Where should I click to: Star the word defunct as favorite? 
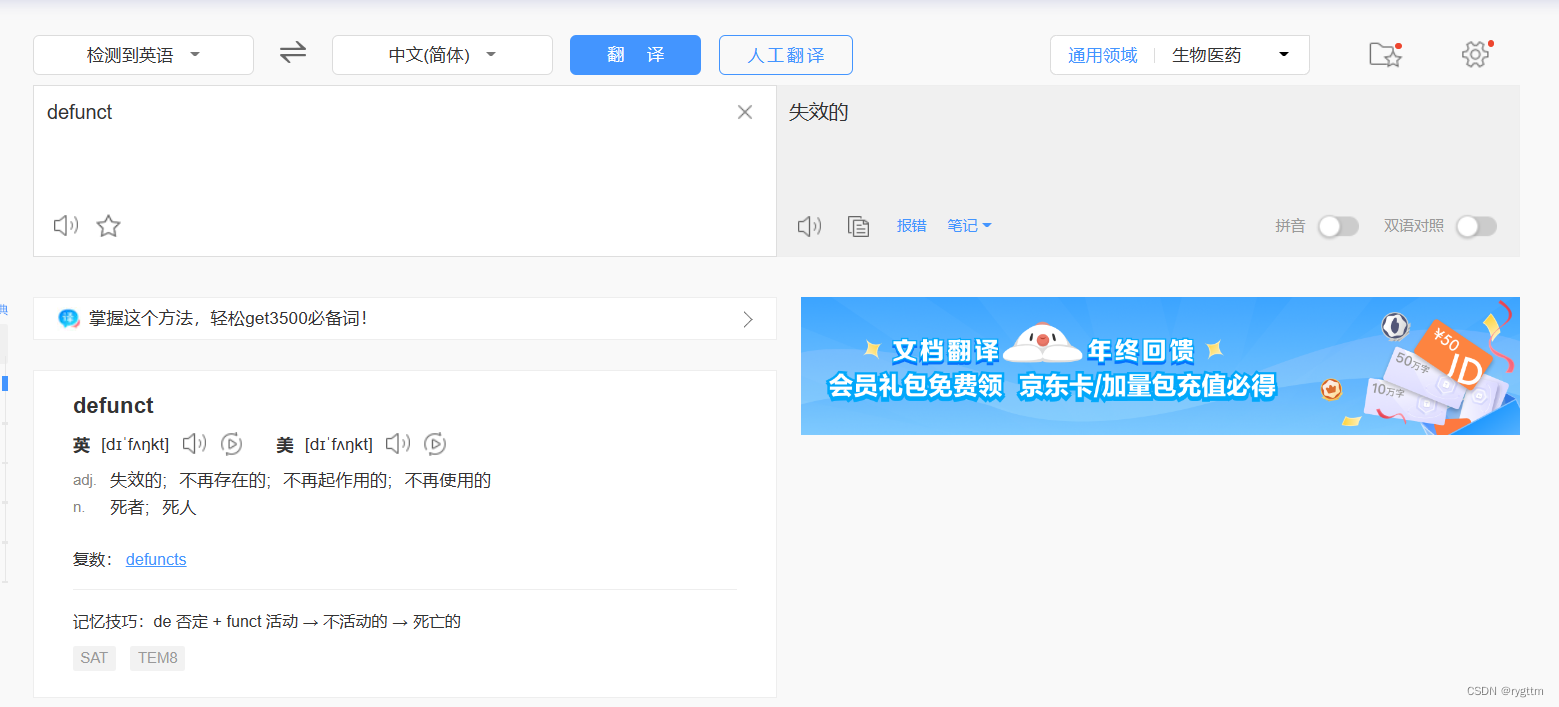pyautogui.click(x=108, y=226)
